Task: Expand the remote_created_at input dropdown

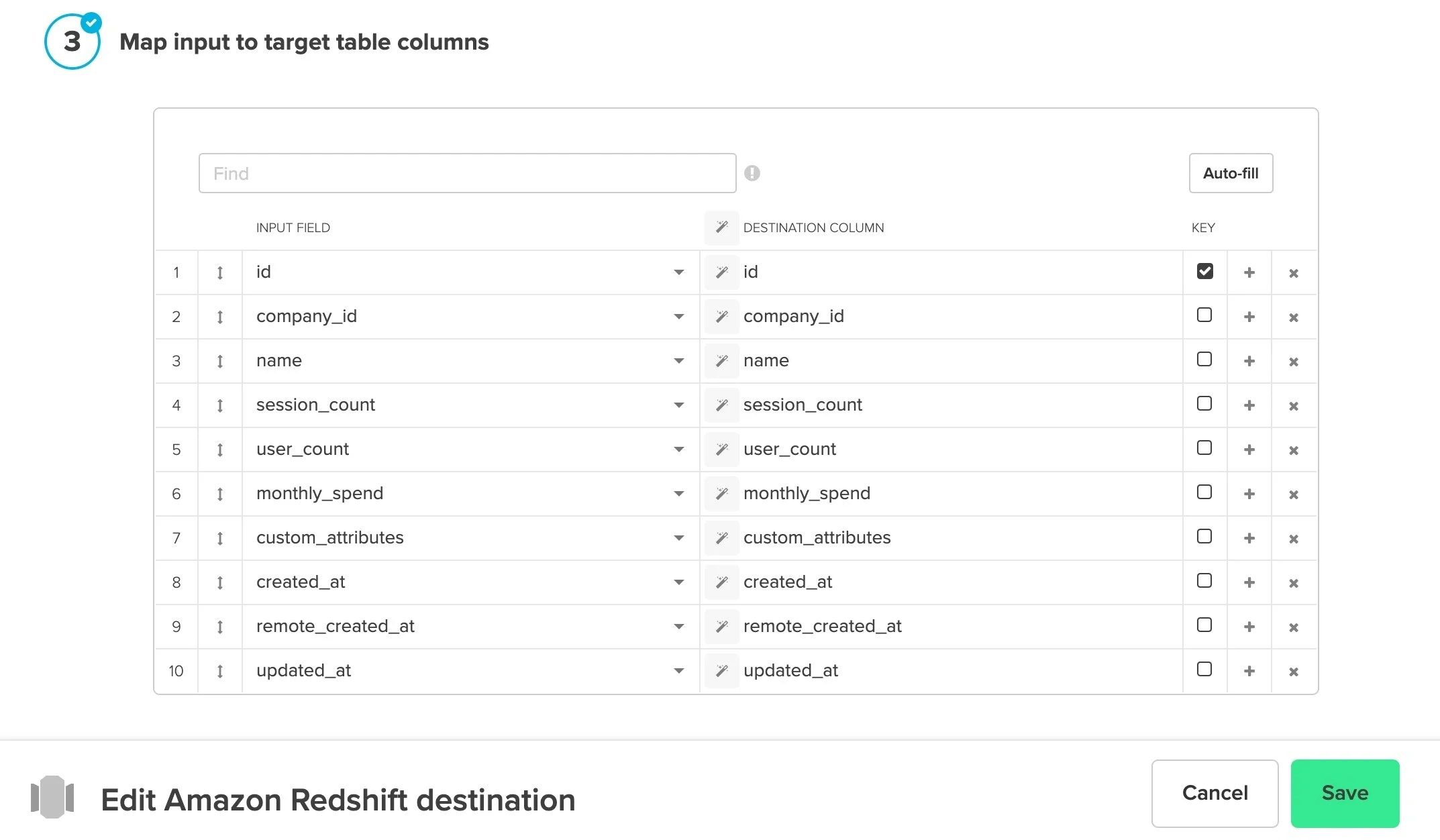Action: (679, 626)
